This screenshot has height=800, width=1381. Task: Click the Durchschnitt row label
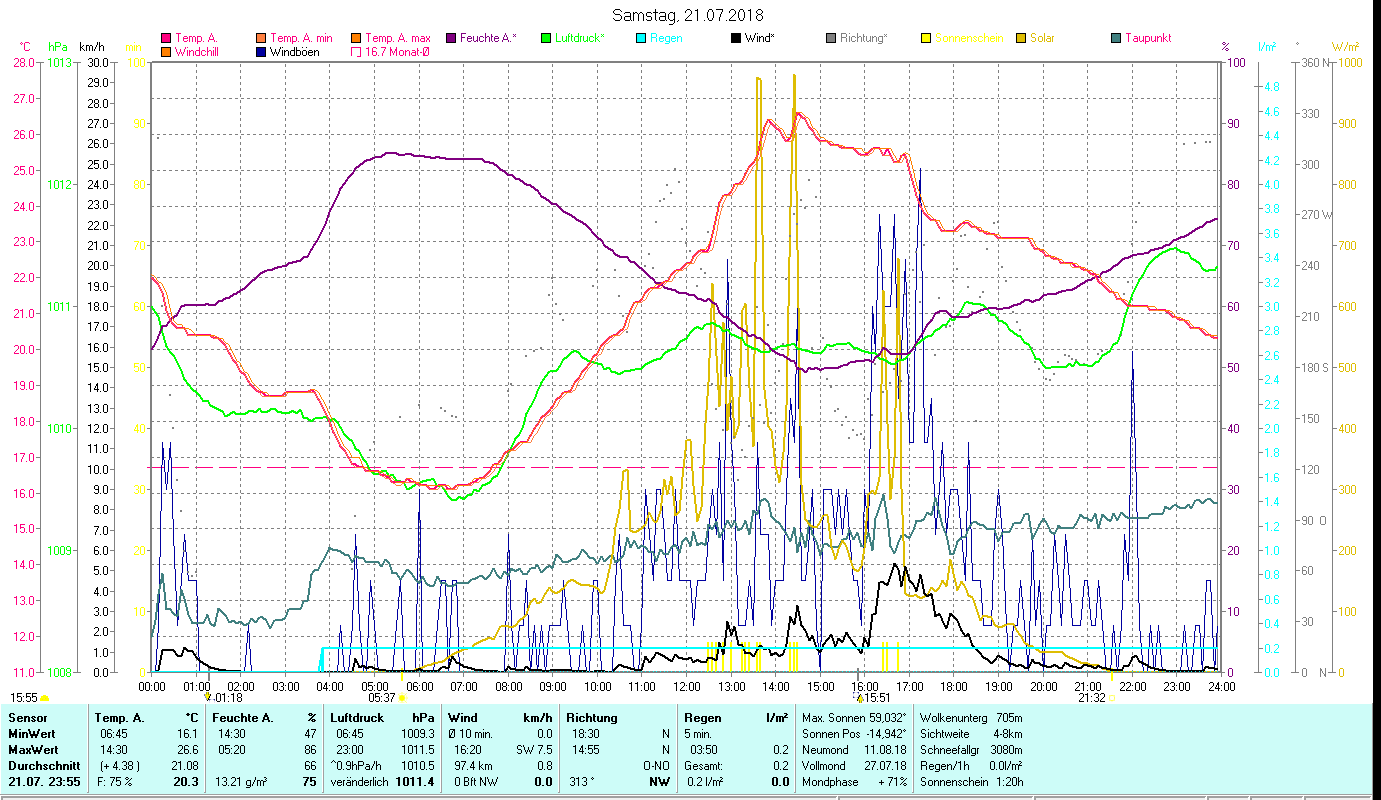tap(39, 765)
